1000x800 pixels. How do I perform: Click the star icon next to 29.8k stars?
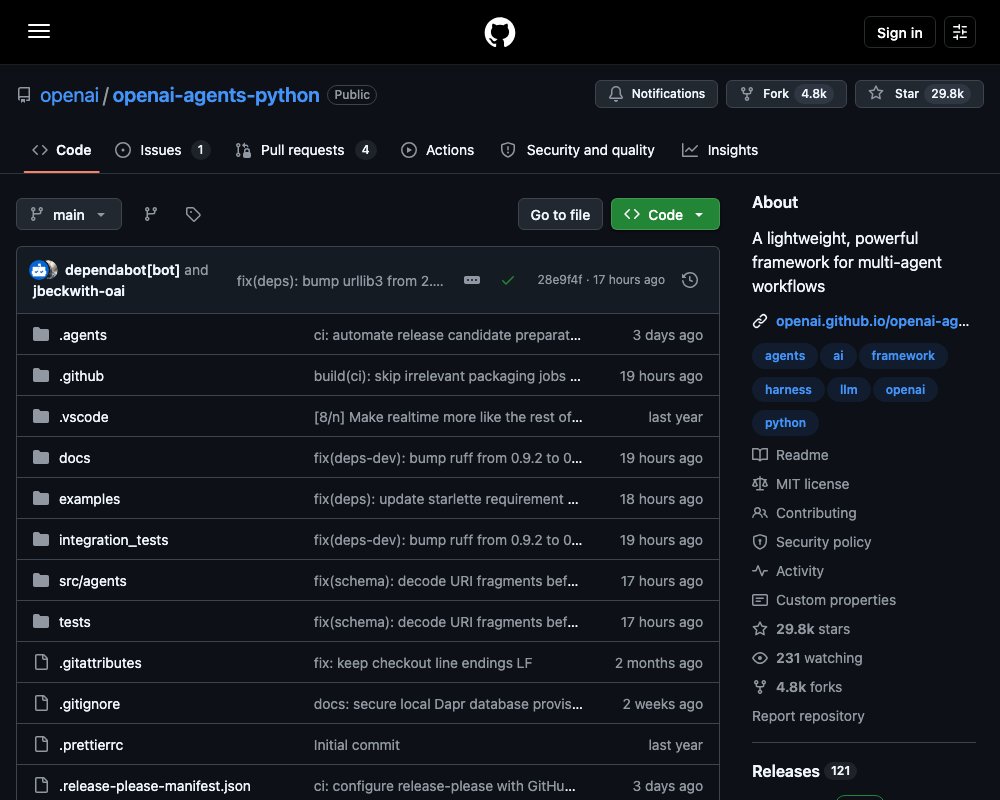pos(760,629)
